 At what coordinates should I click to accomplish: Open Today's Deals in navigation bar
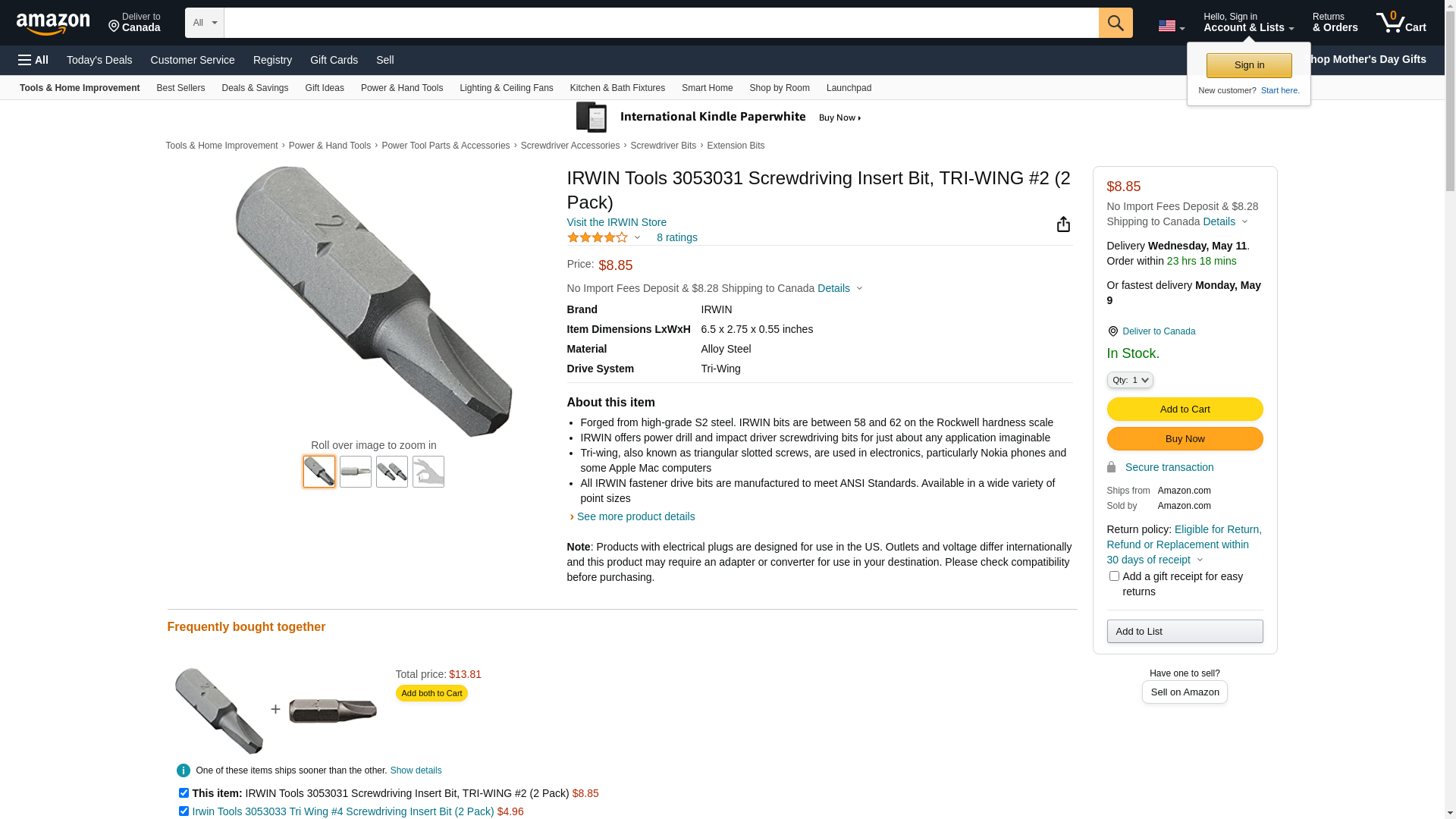click(x=99, y=60)
